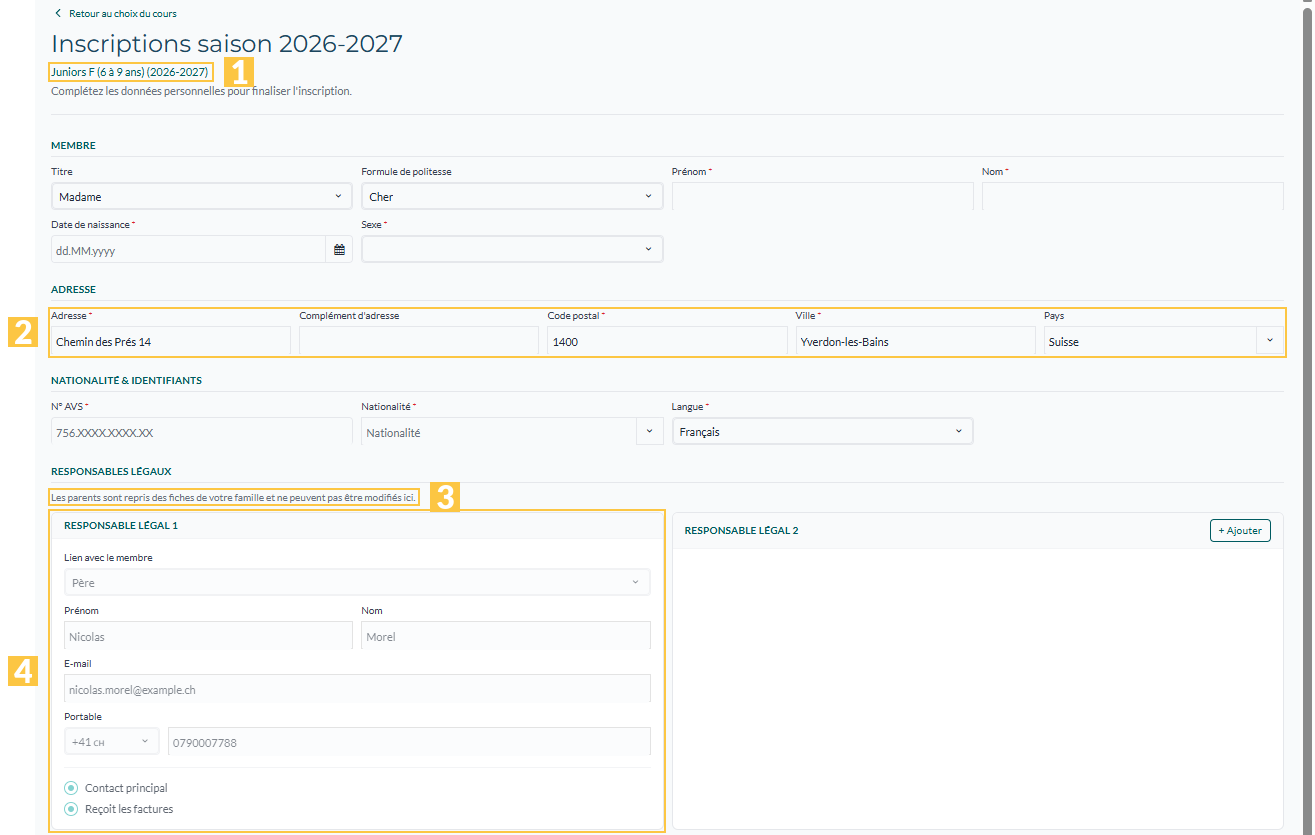Image resolution: width=1315 pixels, height=835 pixels.
Task: Open the Titre dropdown showing Madame
Action: pos(201,197)
